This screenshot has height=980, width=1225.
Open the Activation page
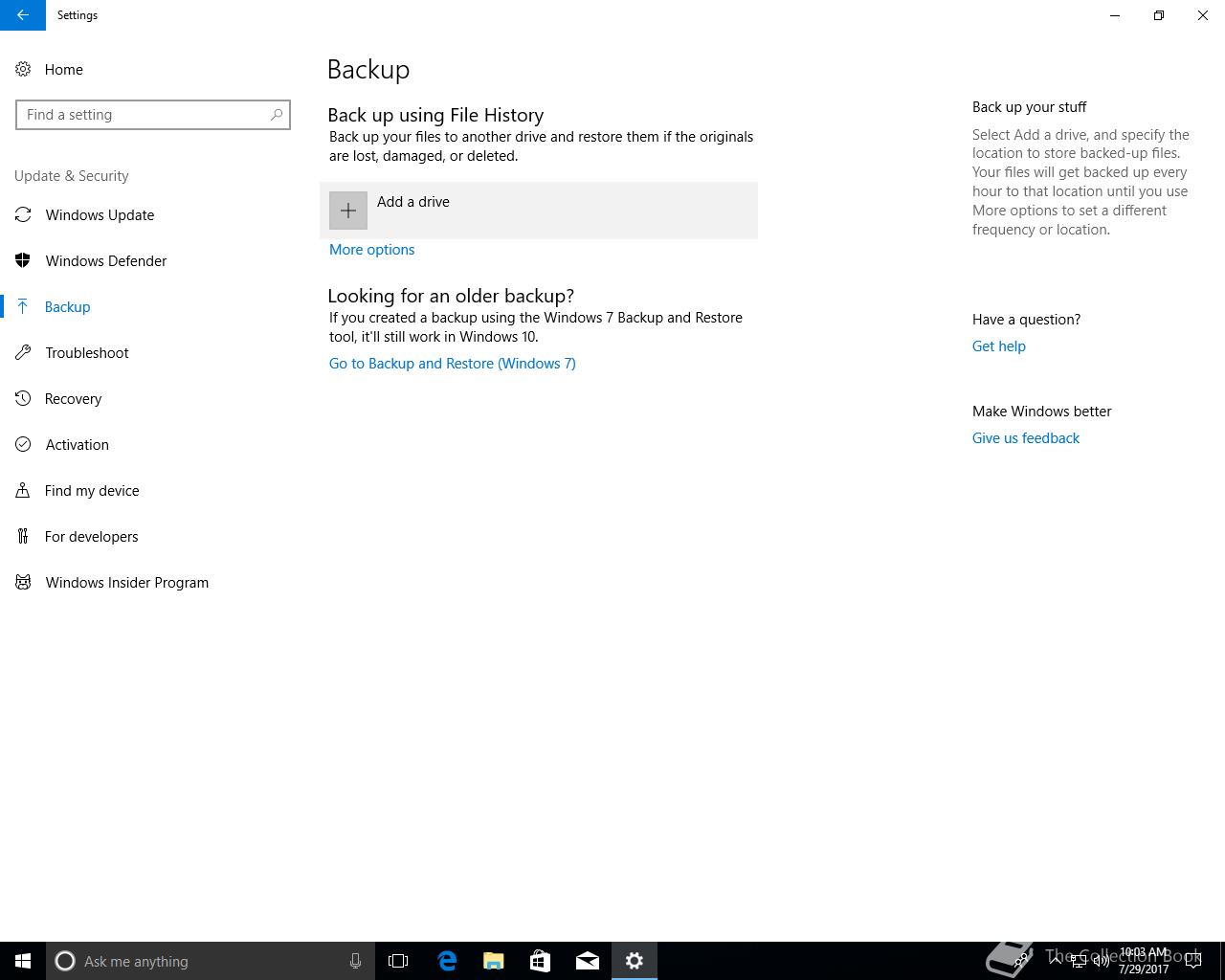click(x=153, y=444)
